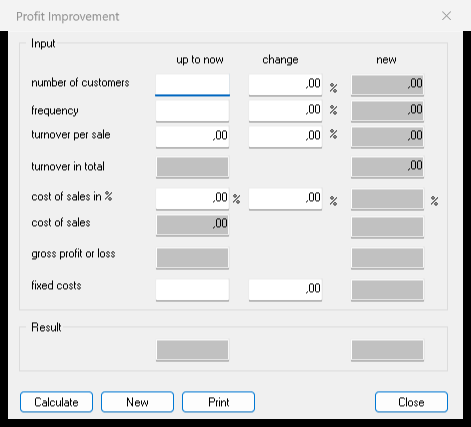
Task: Click the 'new' column header
Action: [386, 60]
